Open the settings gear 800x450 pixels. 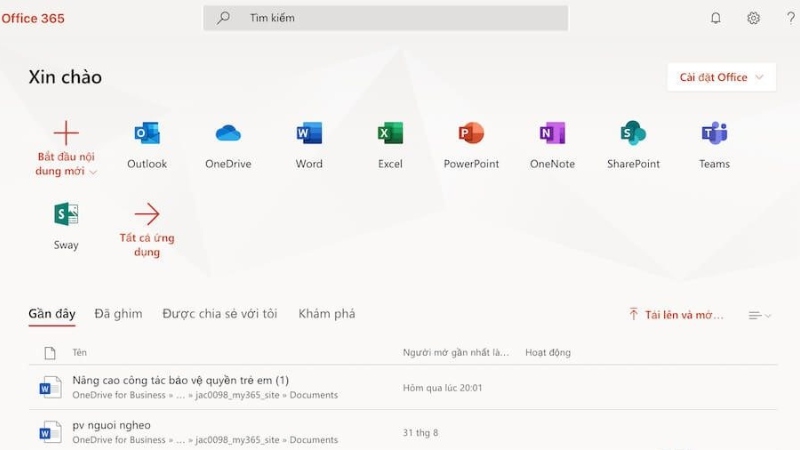753,18
